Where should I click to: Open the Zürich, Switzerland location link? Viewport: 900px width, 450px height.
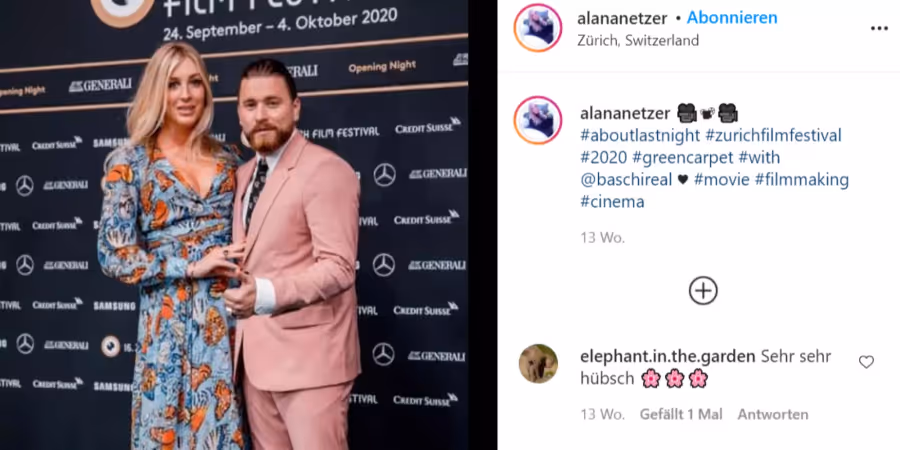pyautogui.click(x=638, y=41)
